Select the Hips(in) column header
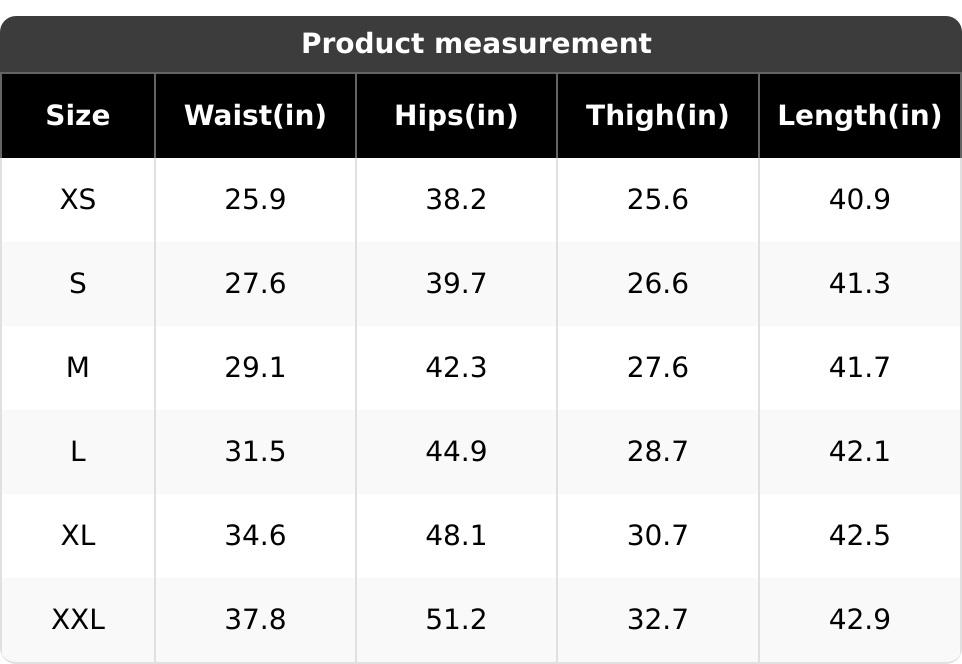 tap(456, 116)
